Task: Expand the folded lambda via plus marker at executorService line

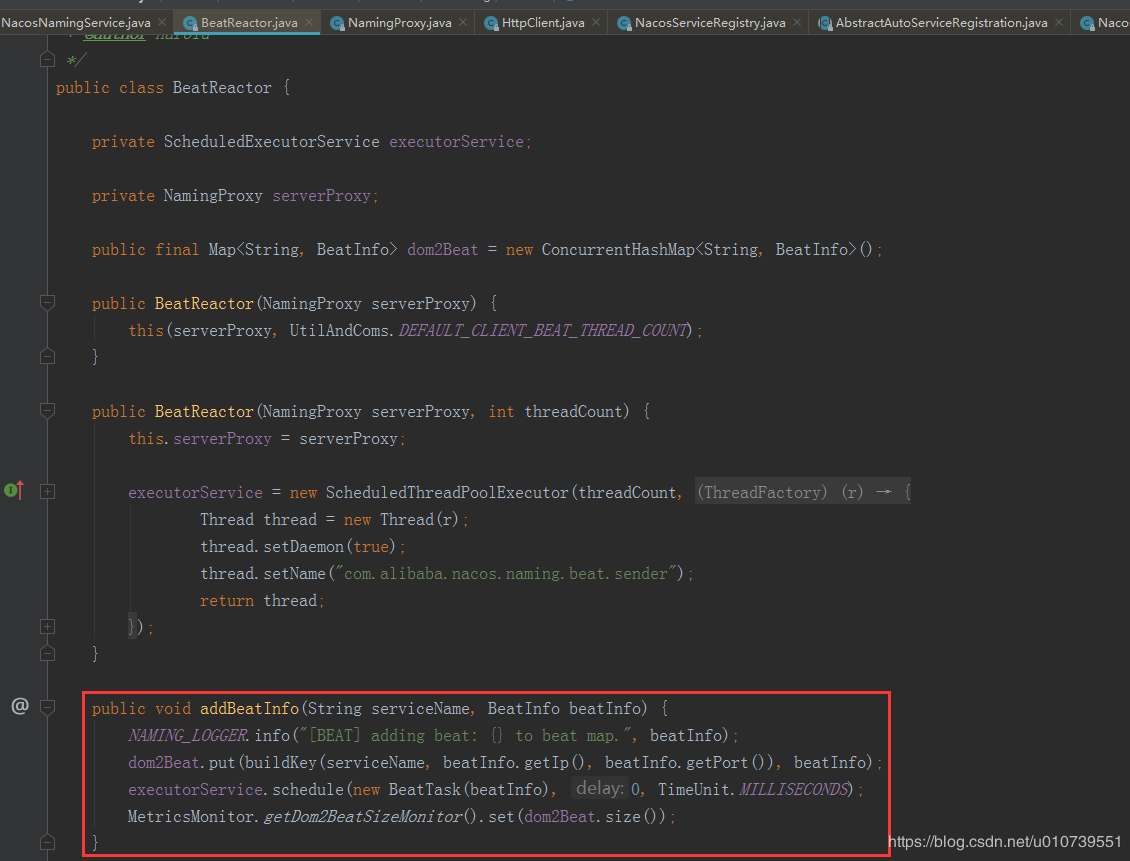Action: pyautogui.click(x=48, y=492)
